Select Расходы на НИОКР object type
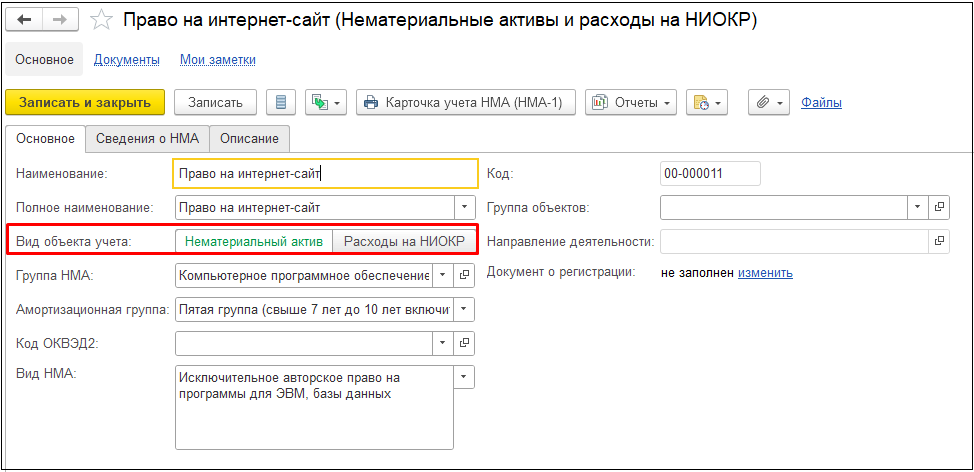The width and height of the screenshot is (974, 472). (x=404, y=242)
